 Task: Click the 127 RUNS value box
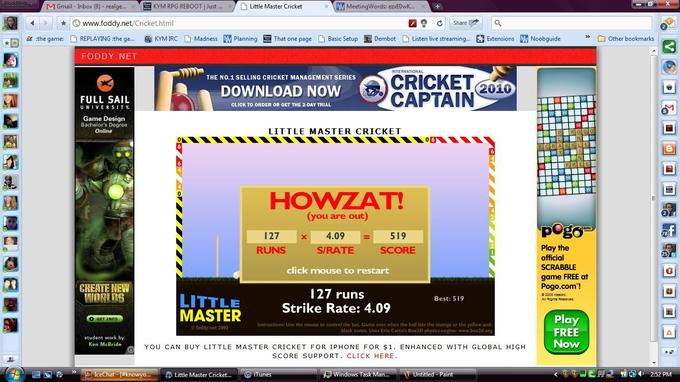coord(271,236)
